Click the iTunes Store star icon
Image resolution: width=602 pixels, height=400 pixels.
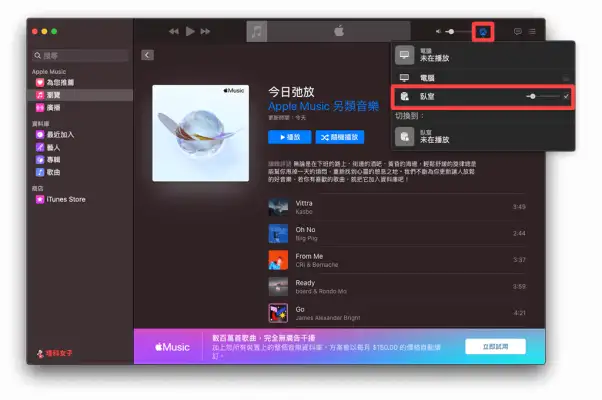40,199
